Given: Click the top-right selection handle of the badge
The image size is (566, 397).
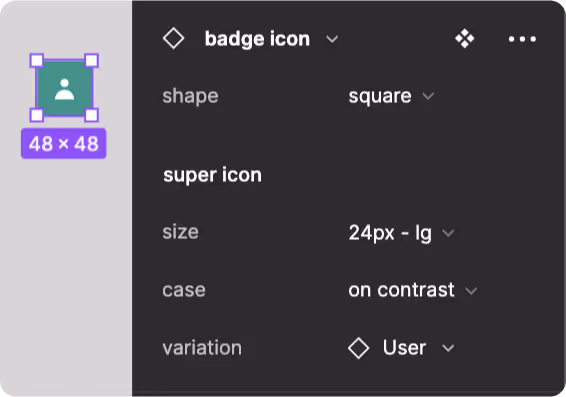Looking at the screenshot, I should click(91, 61).
